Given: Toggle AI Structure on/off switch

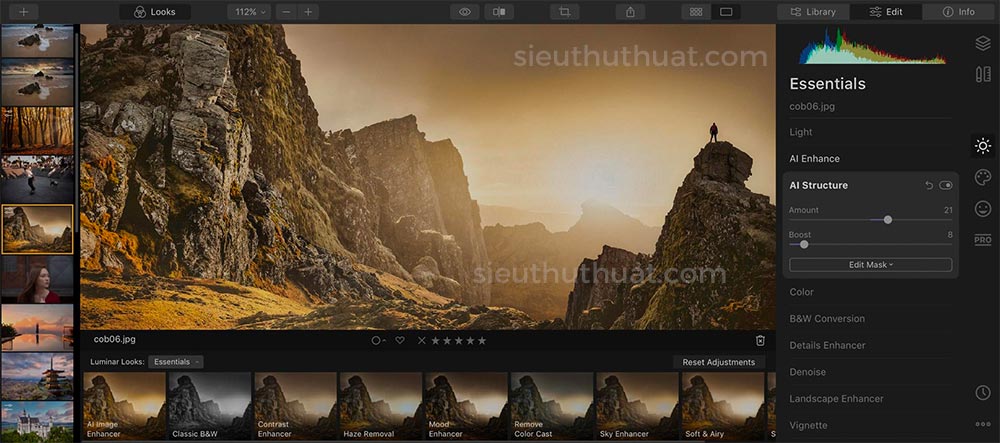Looking at the screenshot, I should (x=946, y=185).
